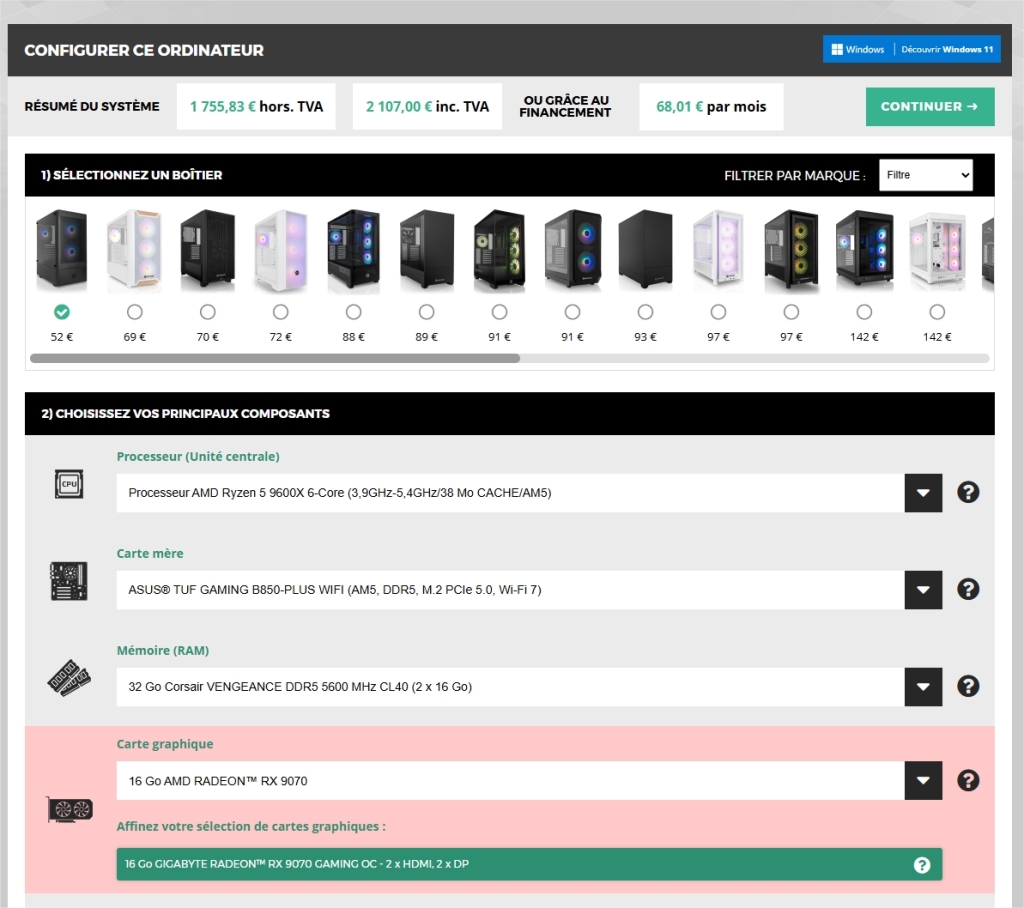Select first 142 € black case radio
Screen dimensions: 1024x908
pyautogui.click(x=864, y=312)
